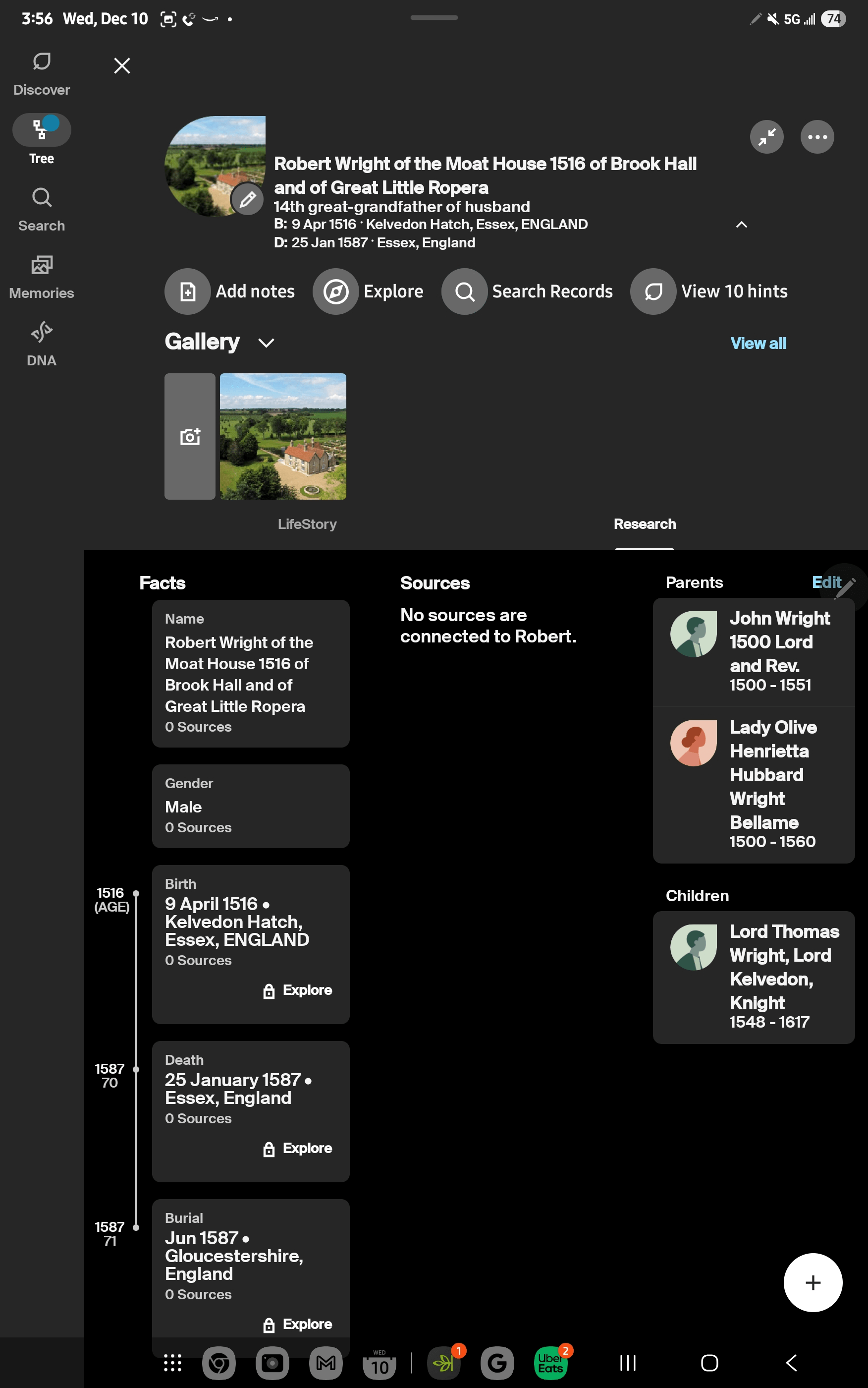Switch to the Research tab

click(644, 524)
